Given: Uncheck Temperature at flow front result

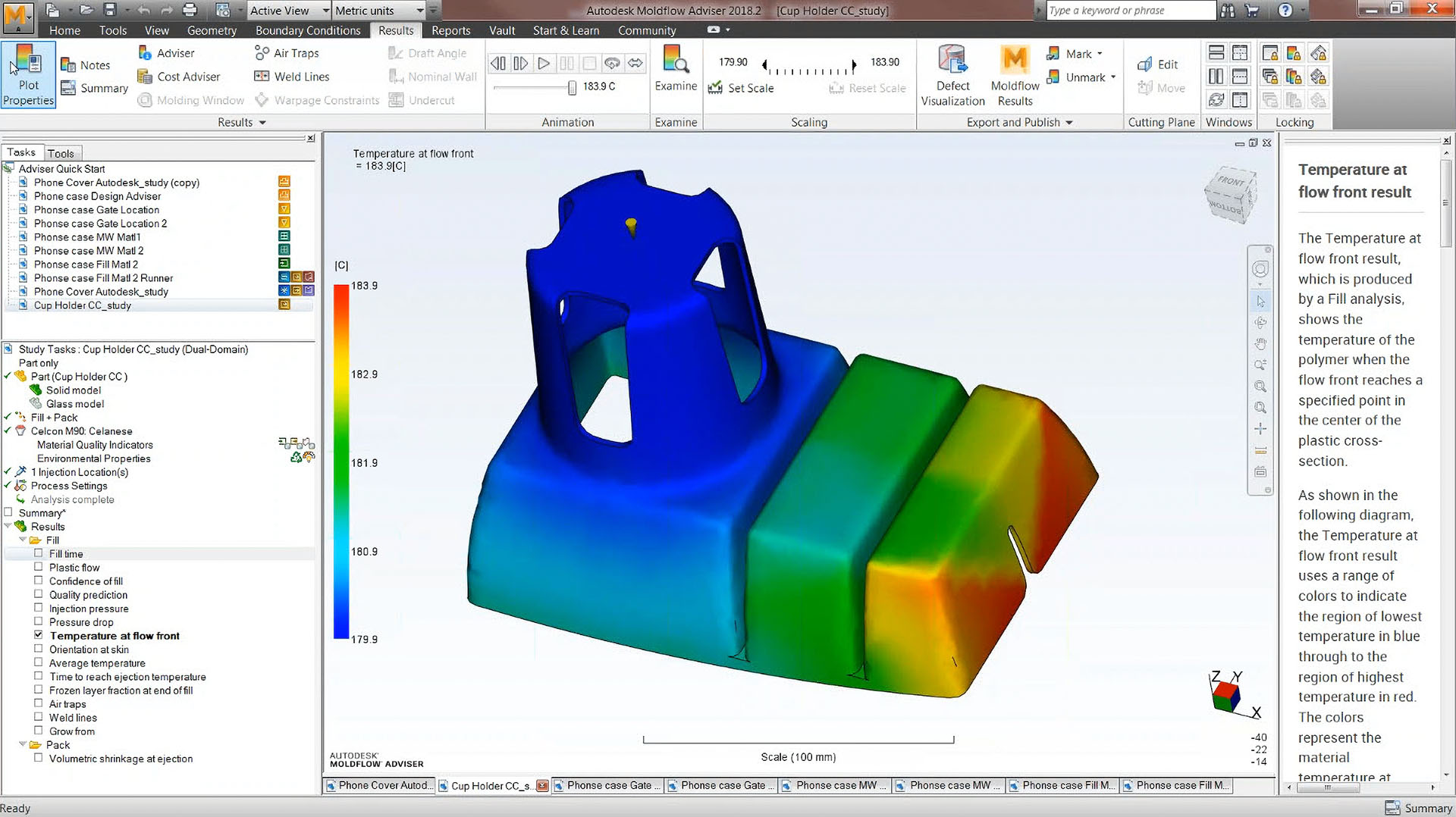Looking at the screenshot, I should tap(39, 635).
